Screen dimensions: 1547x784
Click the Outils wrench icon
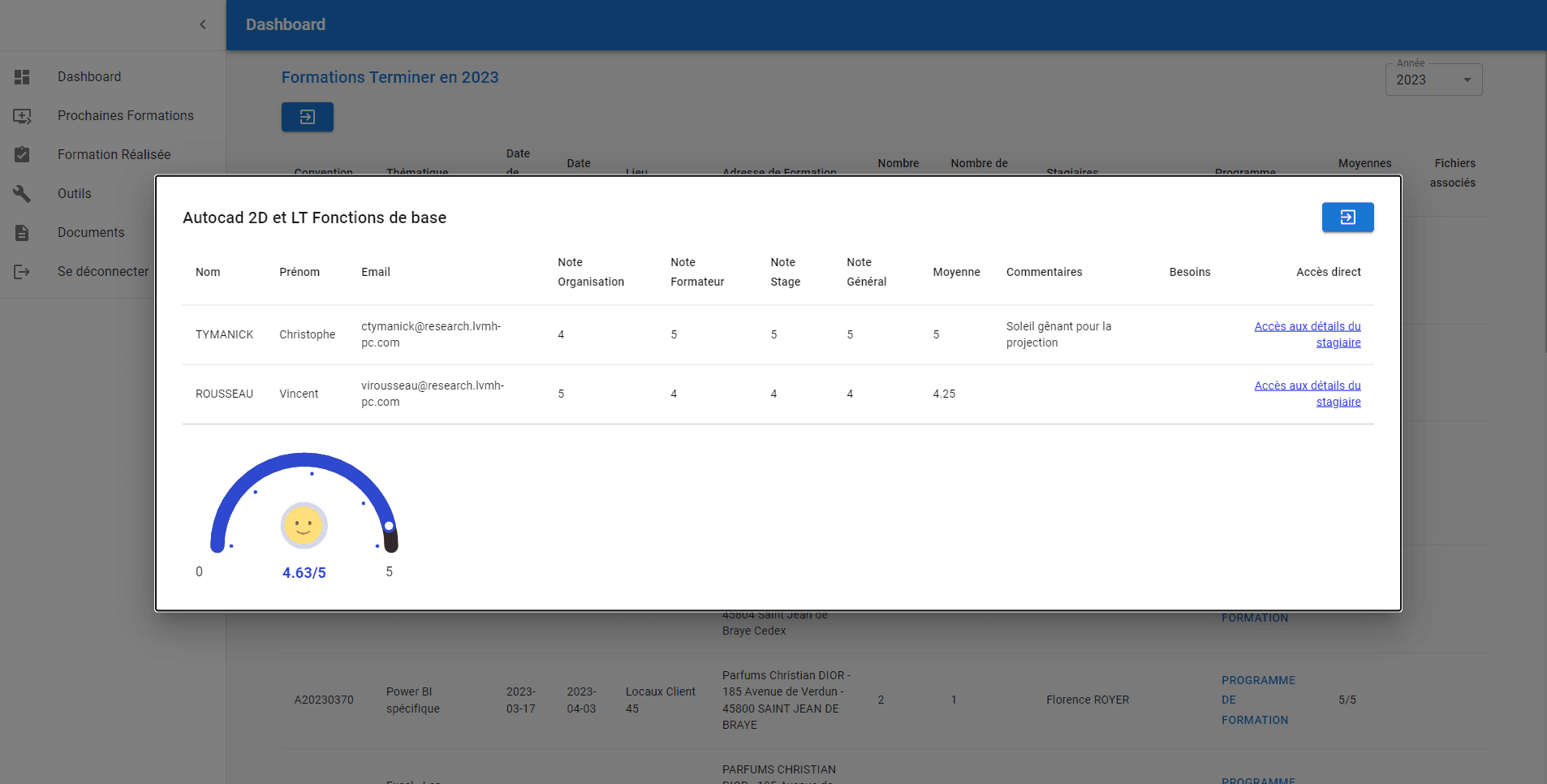coord(22,194)
